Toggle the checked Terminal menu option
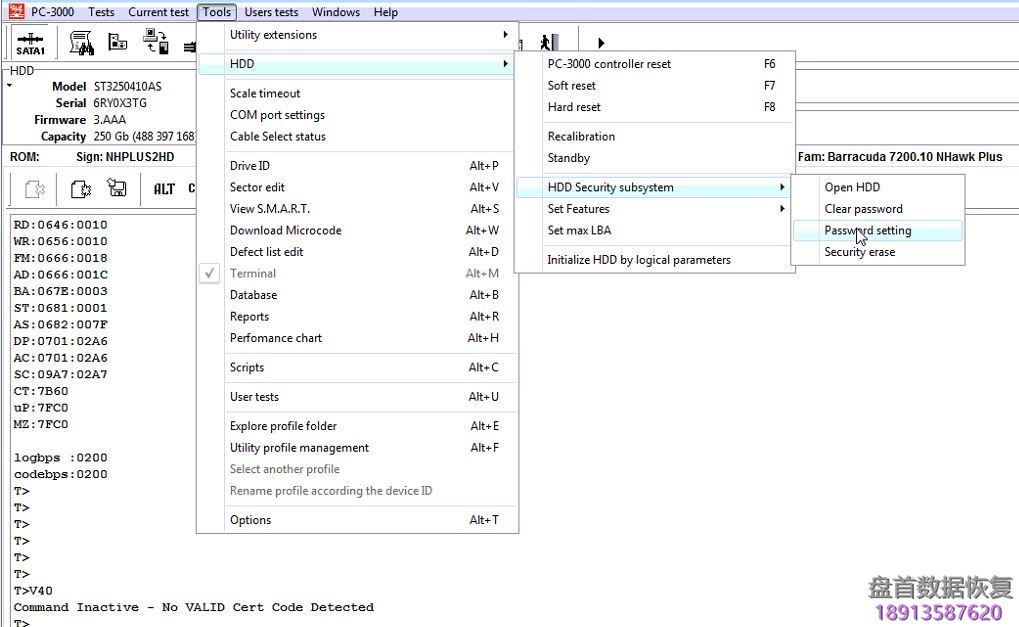This screenshot has width=1019, height=627. coord(253,273)
